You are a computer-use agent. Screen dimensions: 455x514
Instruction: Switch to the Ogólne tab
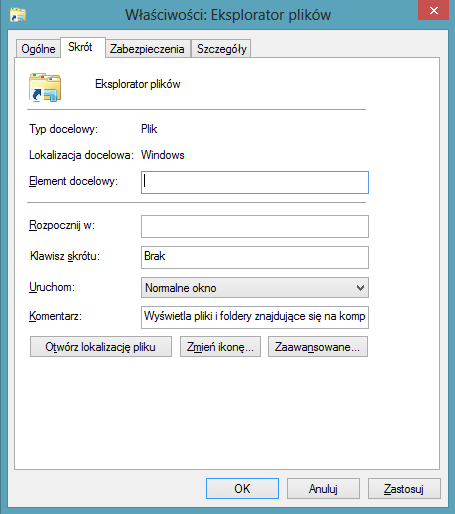tap(38, 49)
